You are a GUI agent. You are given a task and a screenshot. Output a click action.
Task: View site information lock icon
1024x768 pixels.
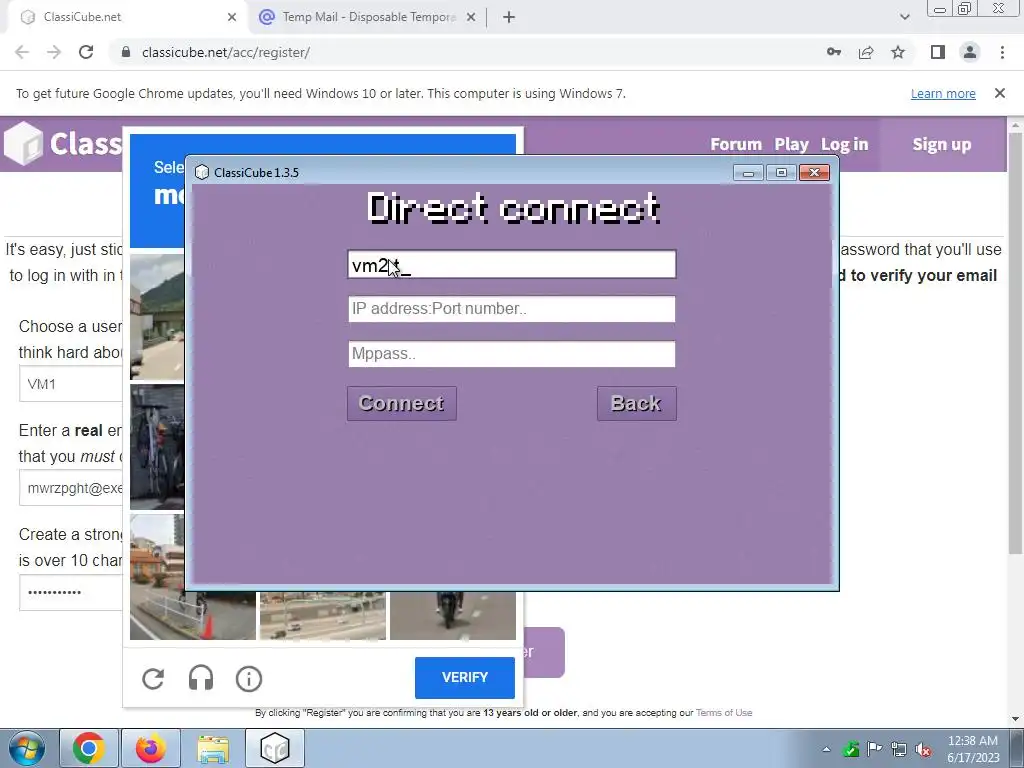[126, 52]
